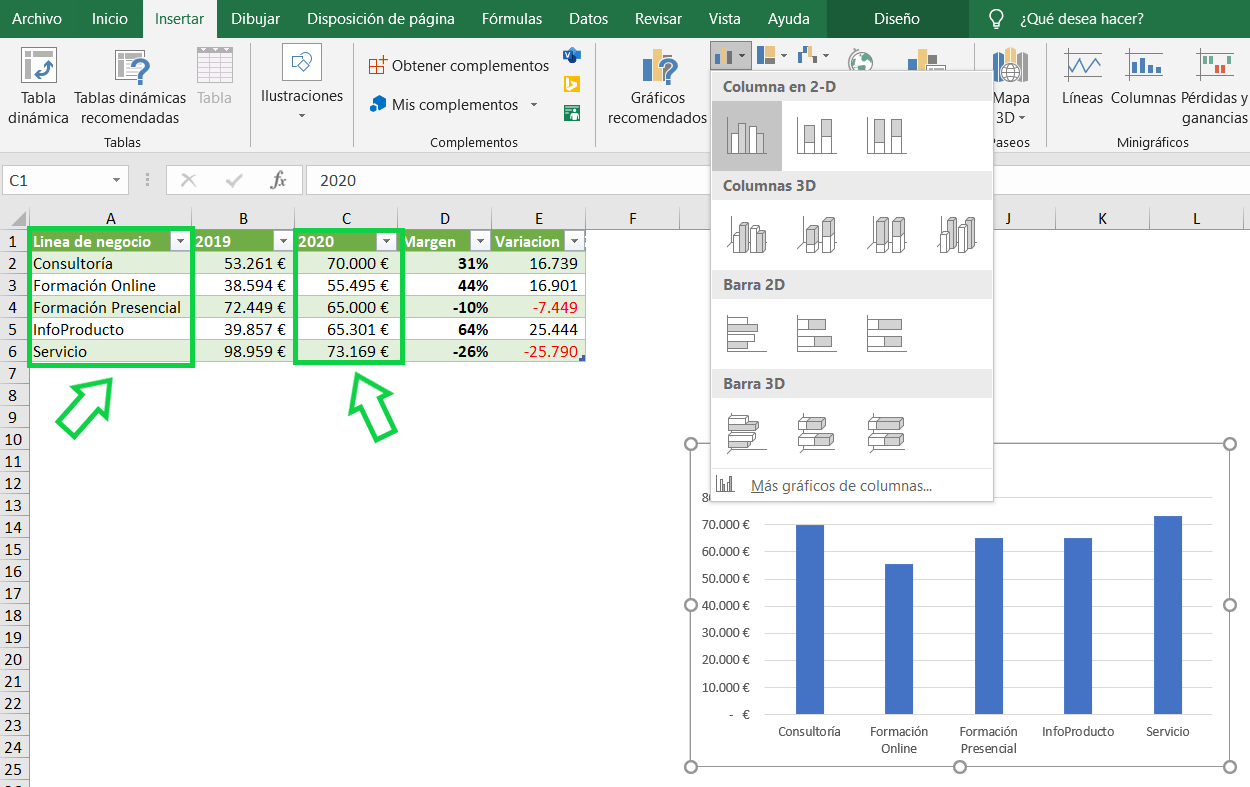
Task: Click the Insert function fx icon
Action: [279, 180]
